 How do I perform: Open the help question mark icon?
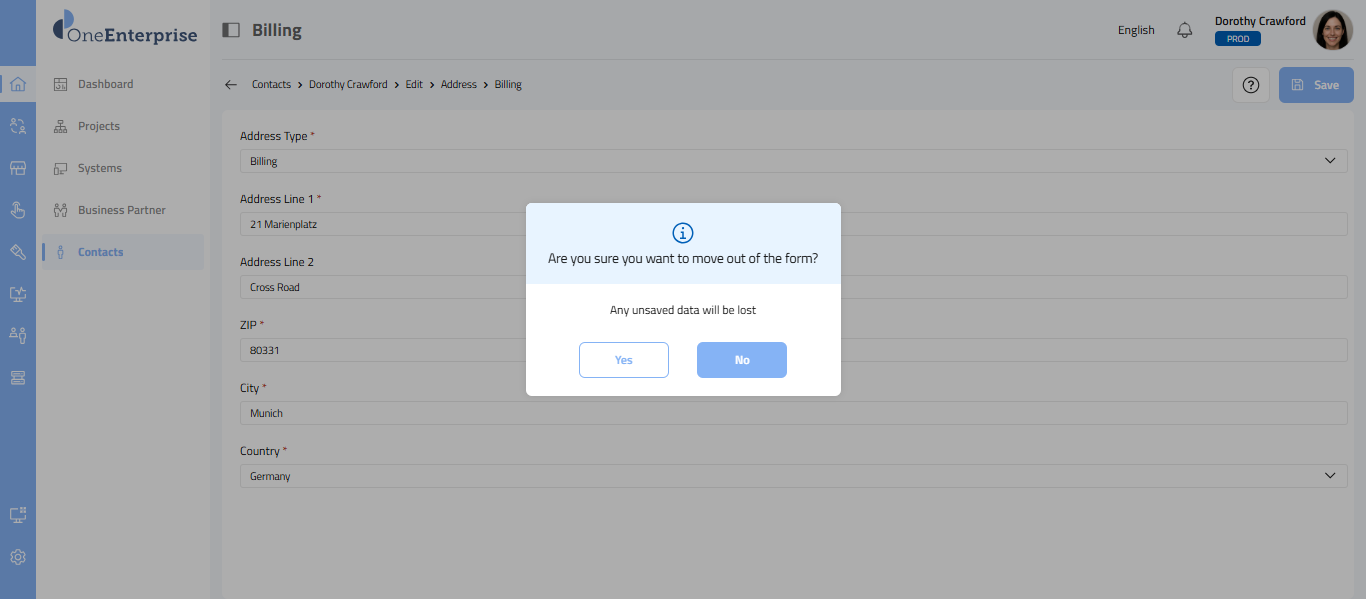[1250, 85]
